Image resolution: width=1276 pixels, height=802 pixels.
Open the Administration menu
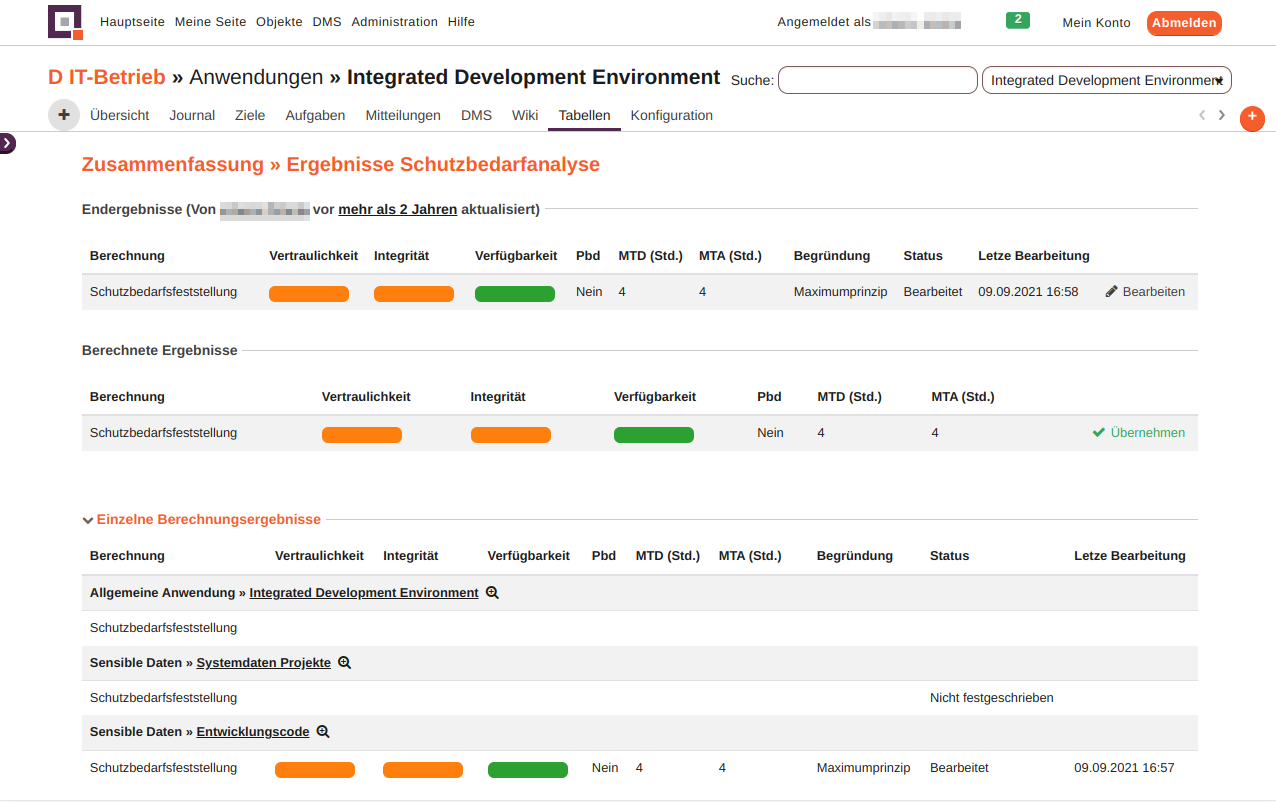tap(394, 22)
